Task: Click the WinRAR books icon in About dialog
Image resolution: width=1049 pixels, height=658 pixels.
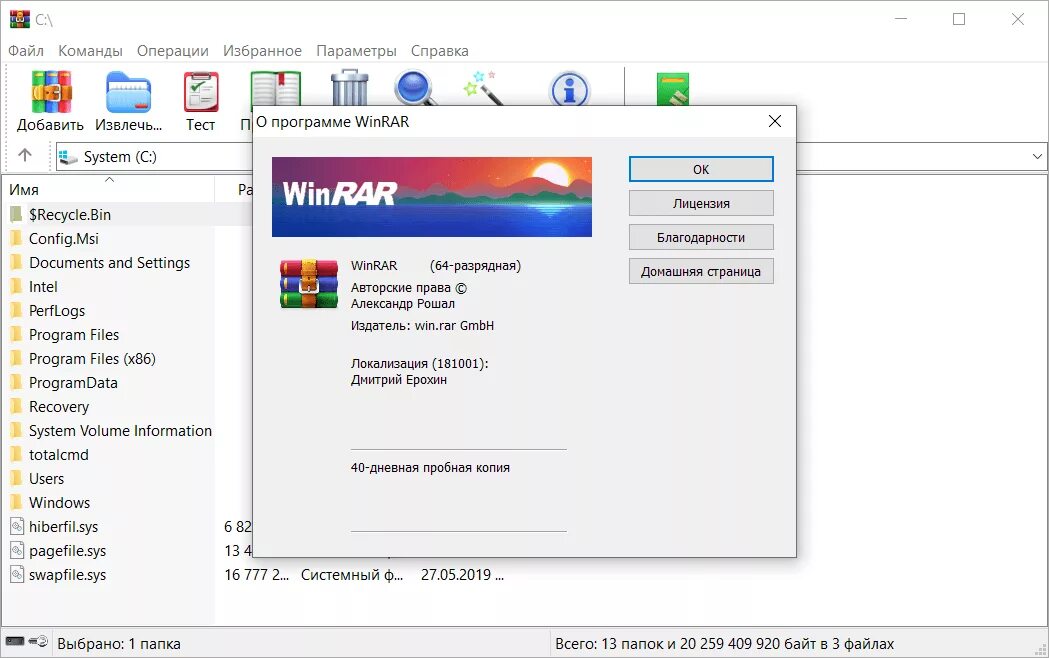Action: tap(308, 284)
